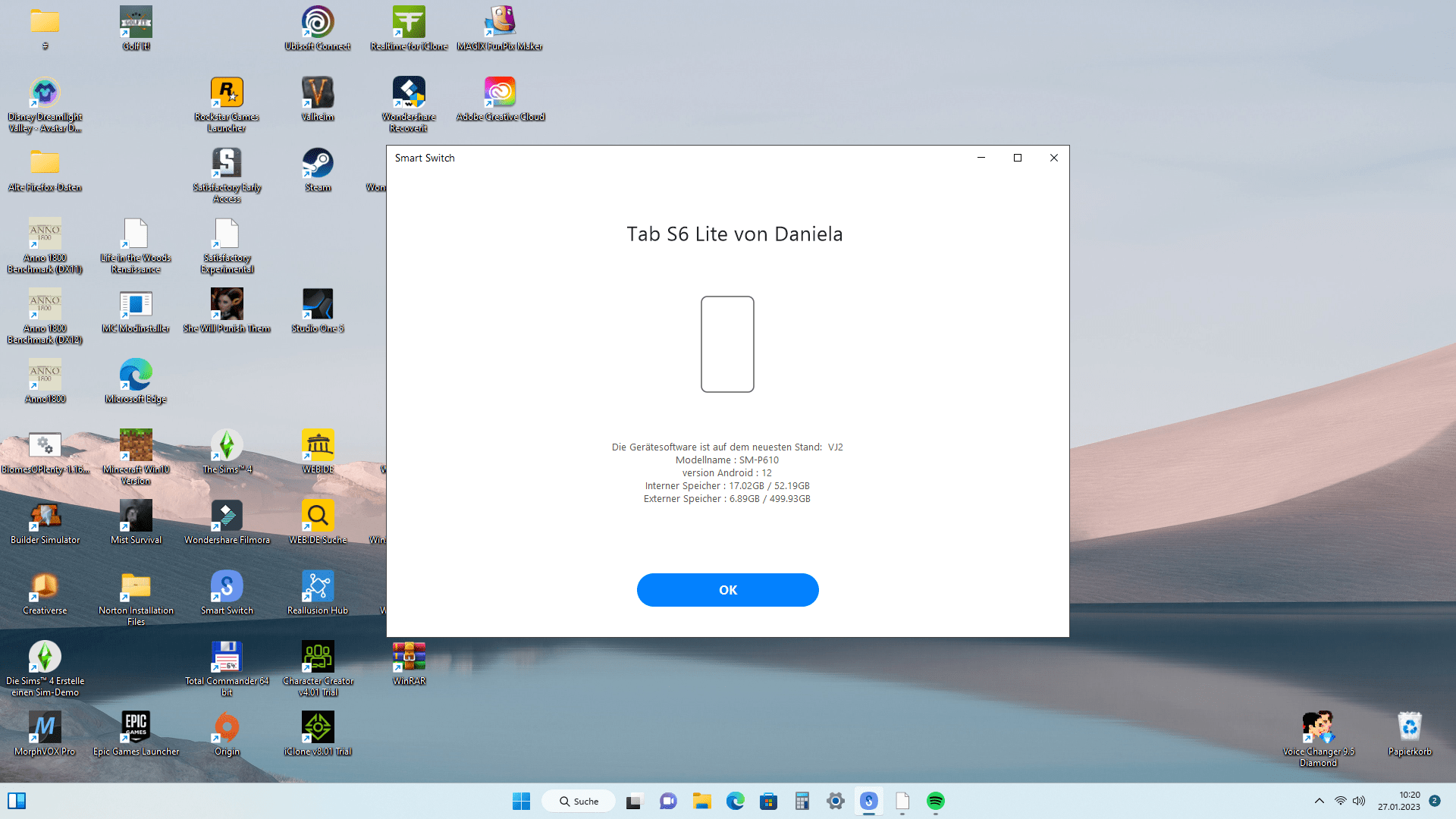1456x819 pixels.
Task: Click the tablet outline image in Smart Switch
Action: click(x=727, y=344)
